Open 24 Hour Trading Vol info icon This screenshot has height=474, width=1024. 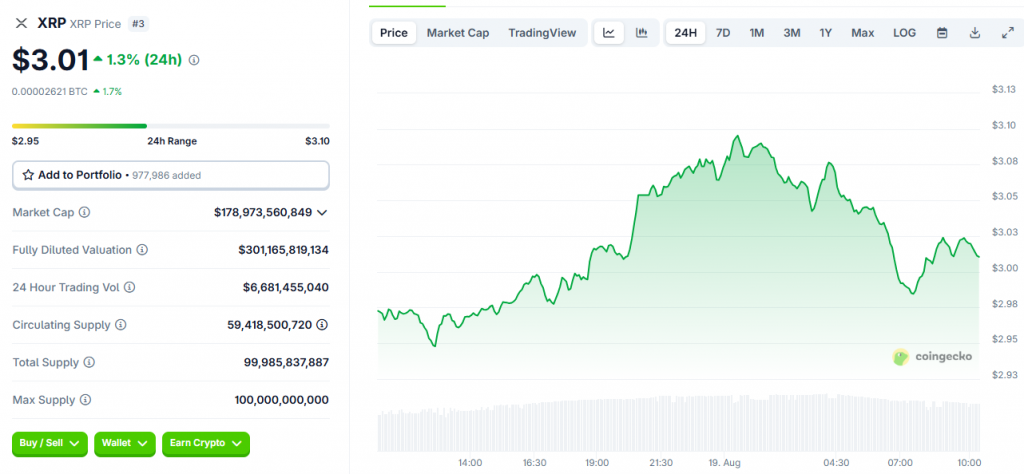pos(129,287)
